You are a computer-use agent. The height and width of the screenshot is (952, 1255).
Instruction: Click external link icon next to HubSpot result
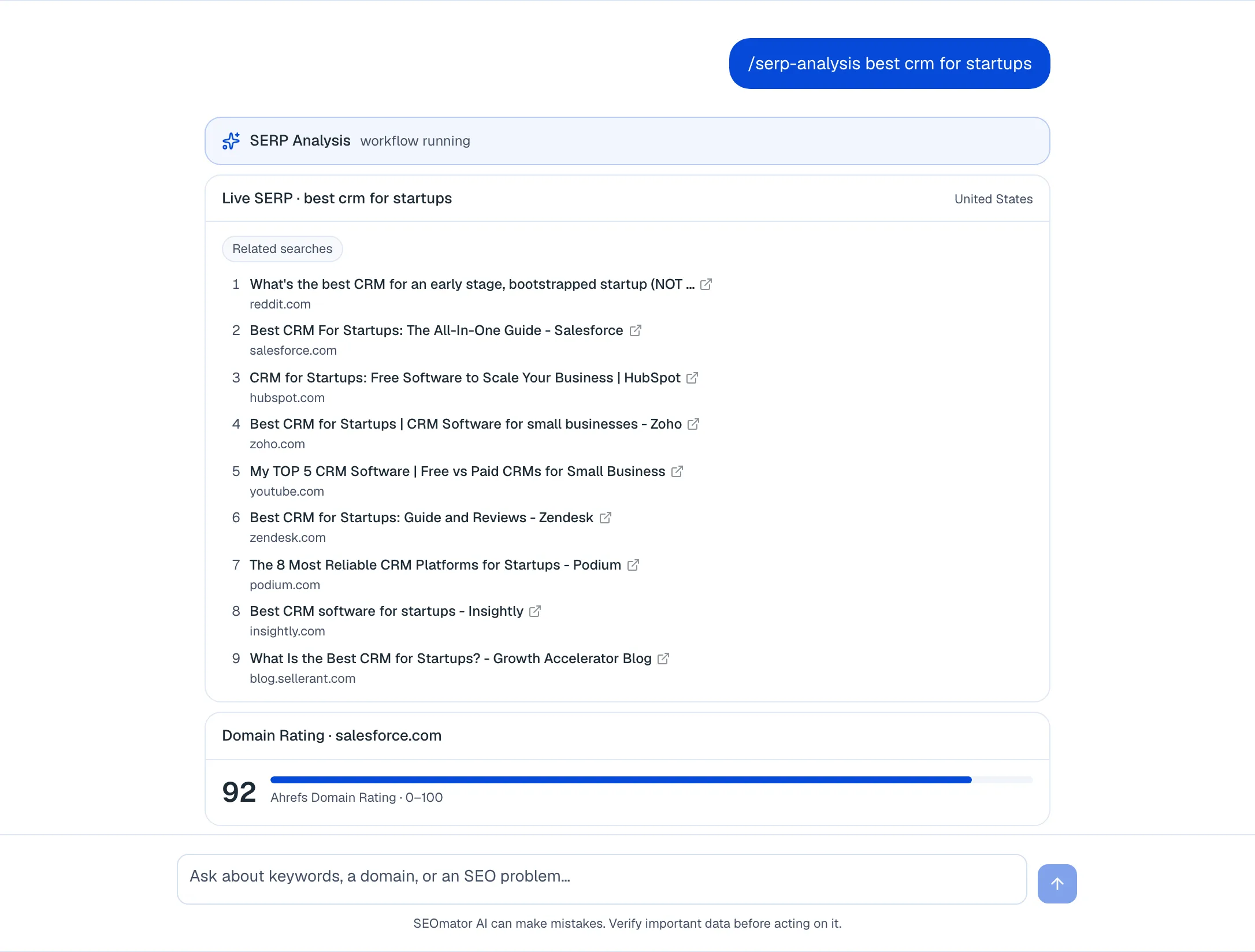692,378
